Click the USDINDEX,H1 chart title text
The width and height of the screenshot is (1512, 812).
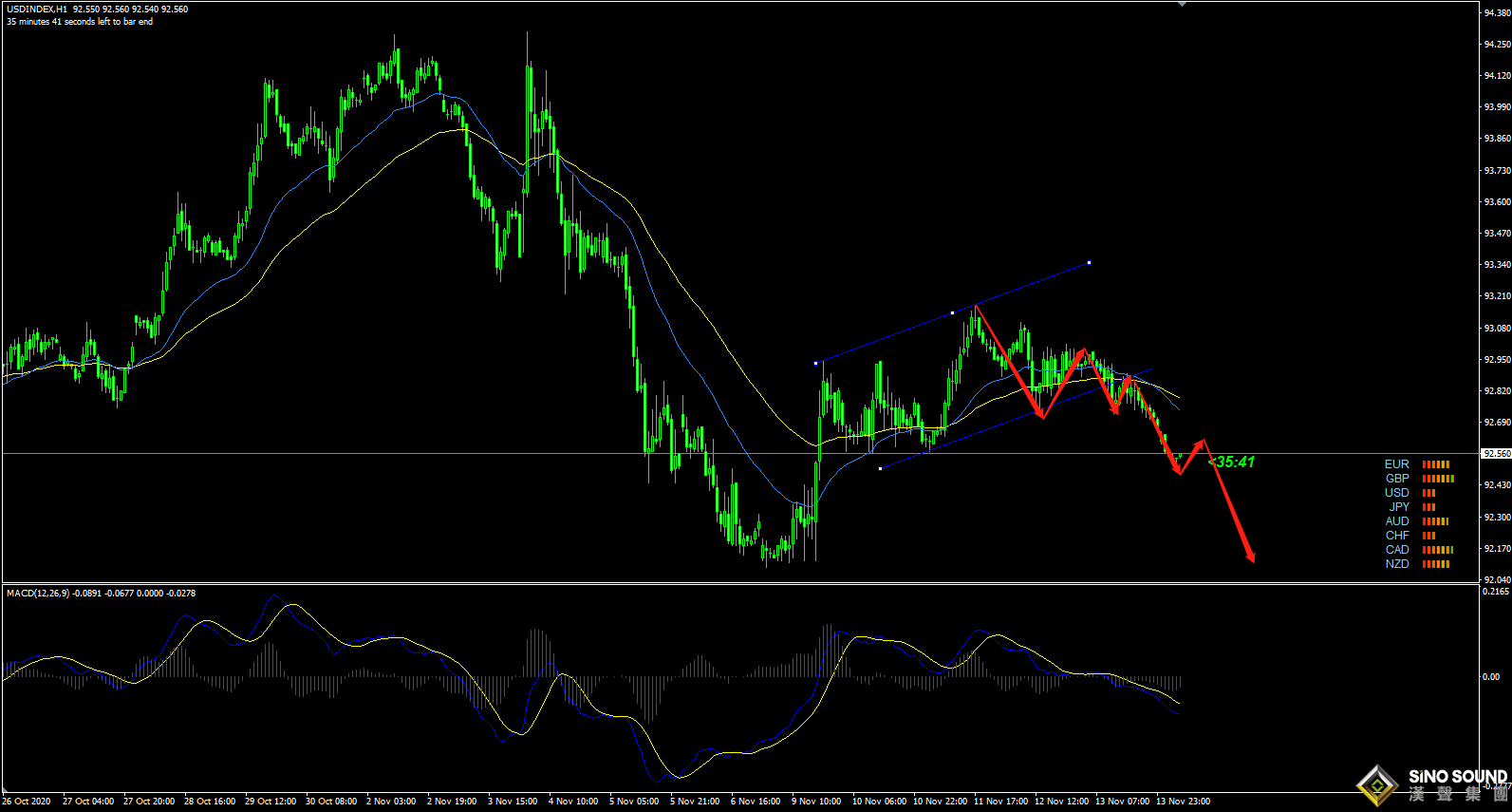click(36, 9)
